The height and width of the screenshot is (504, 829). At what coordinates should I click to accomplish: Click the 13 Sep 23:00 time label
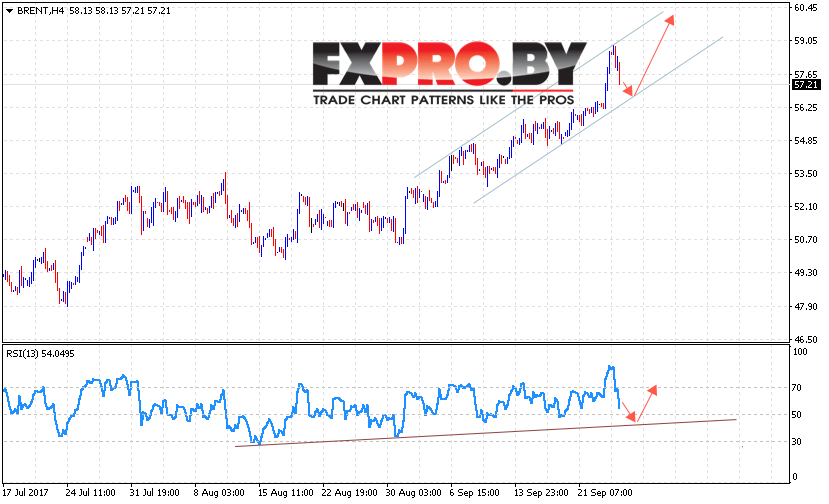pos(541,493)
